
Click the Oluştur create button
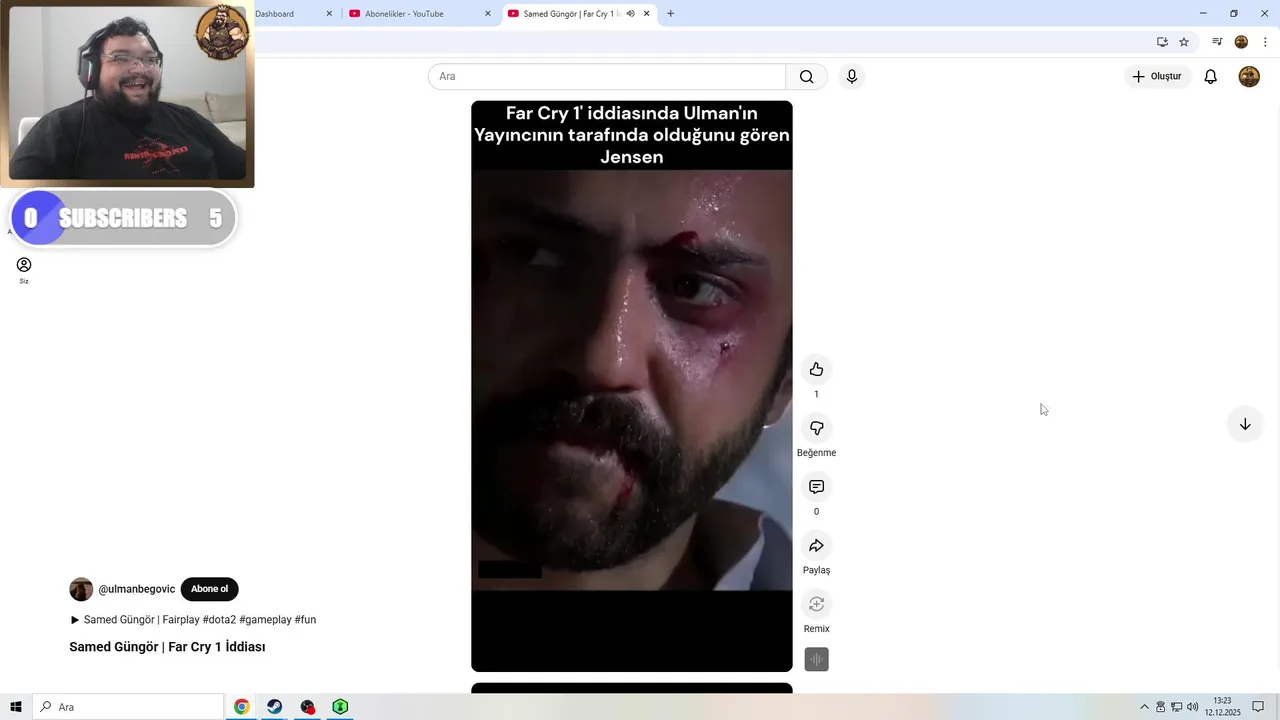(1157, 77)
